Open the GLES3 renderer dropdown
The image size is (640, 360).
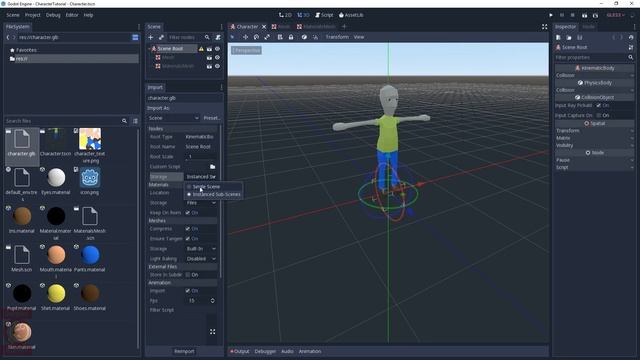[x=616, y=15]
